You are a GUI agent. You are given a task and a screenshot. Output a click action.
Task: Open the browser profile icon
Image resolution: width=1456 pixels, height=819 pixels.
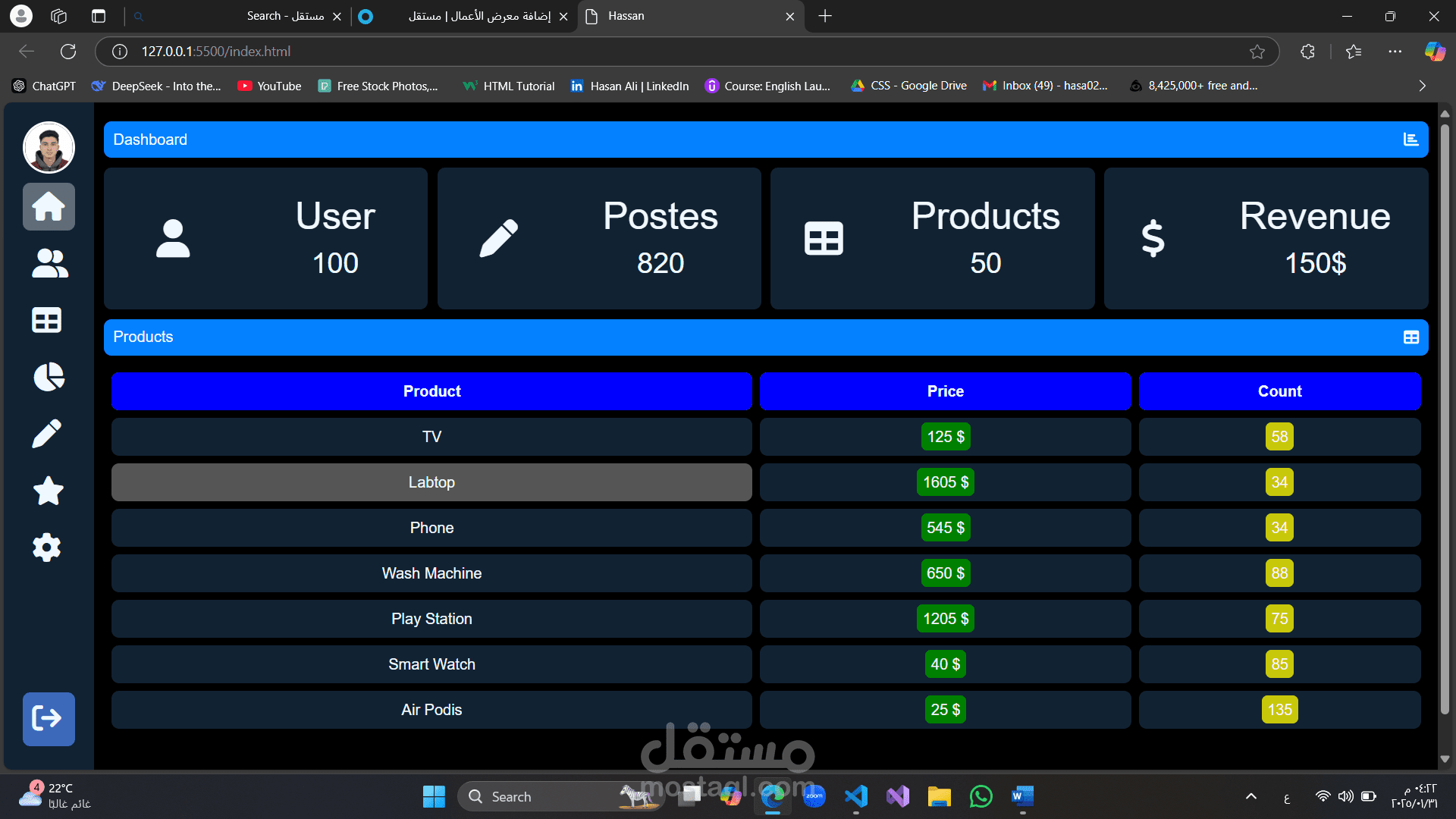pyautogui.click(x=21, y=16)
